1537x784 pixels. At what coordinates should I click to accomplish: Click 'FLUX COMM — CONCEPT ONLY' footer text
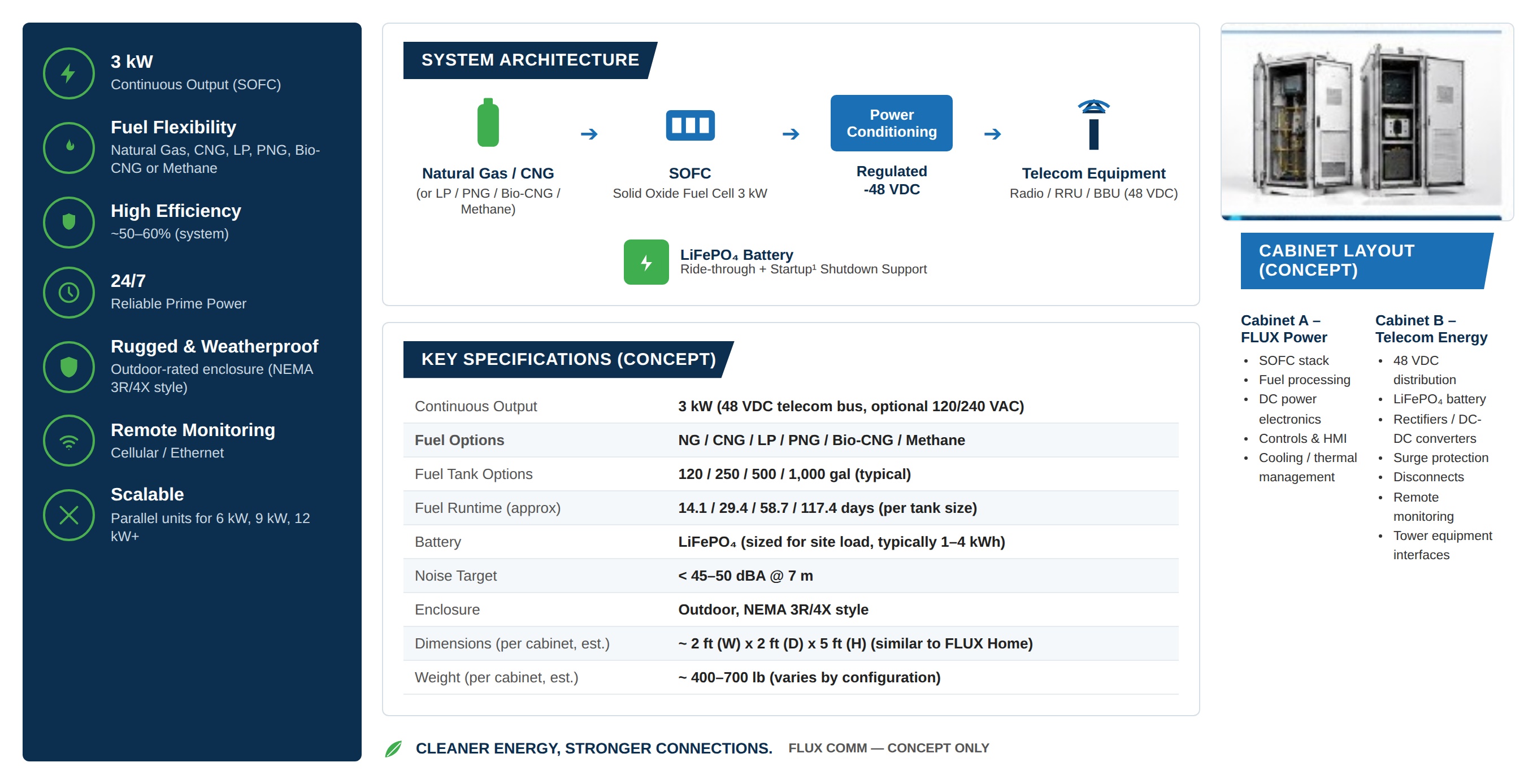pos(888,748)
